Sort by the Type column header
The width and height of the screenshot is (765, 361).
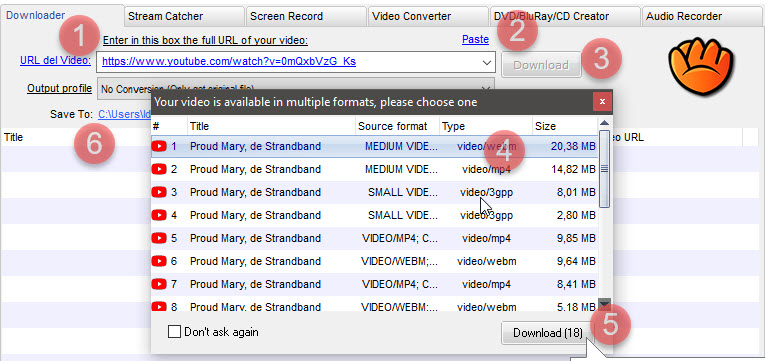tap(485, 126)
